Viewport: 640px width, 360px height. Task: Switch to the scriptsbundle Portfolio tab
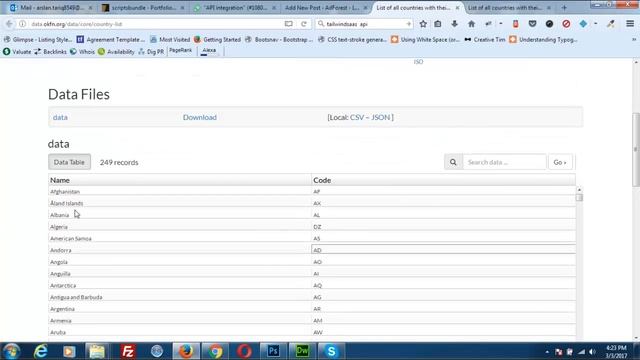143,7
